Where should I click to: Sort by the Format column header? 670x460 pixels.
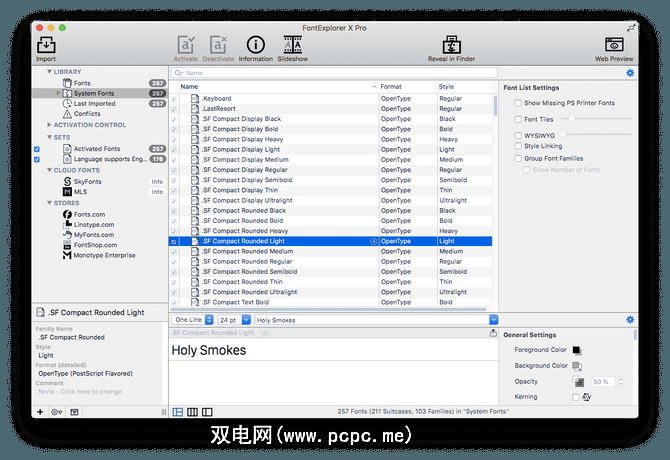[408, 87]
